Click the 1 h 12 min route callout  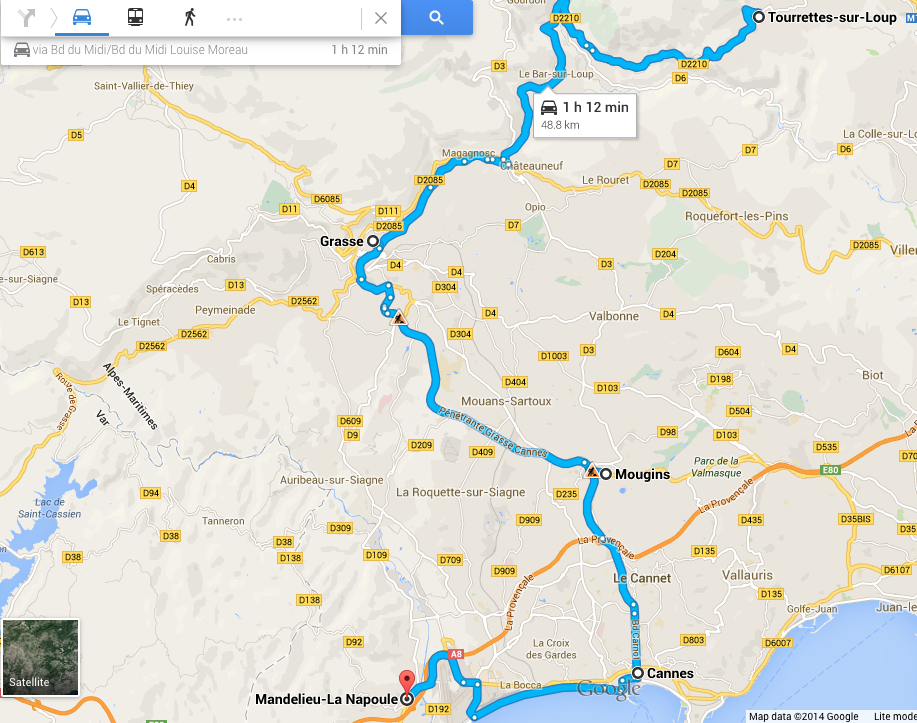click(584, 115)
